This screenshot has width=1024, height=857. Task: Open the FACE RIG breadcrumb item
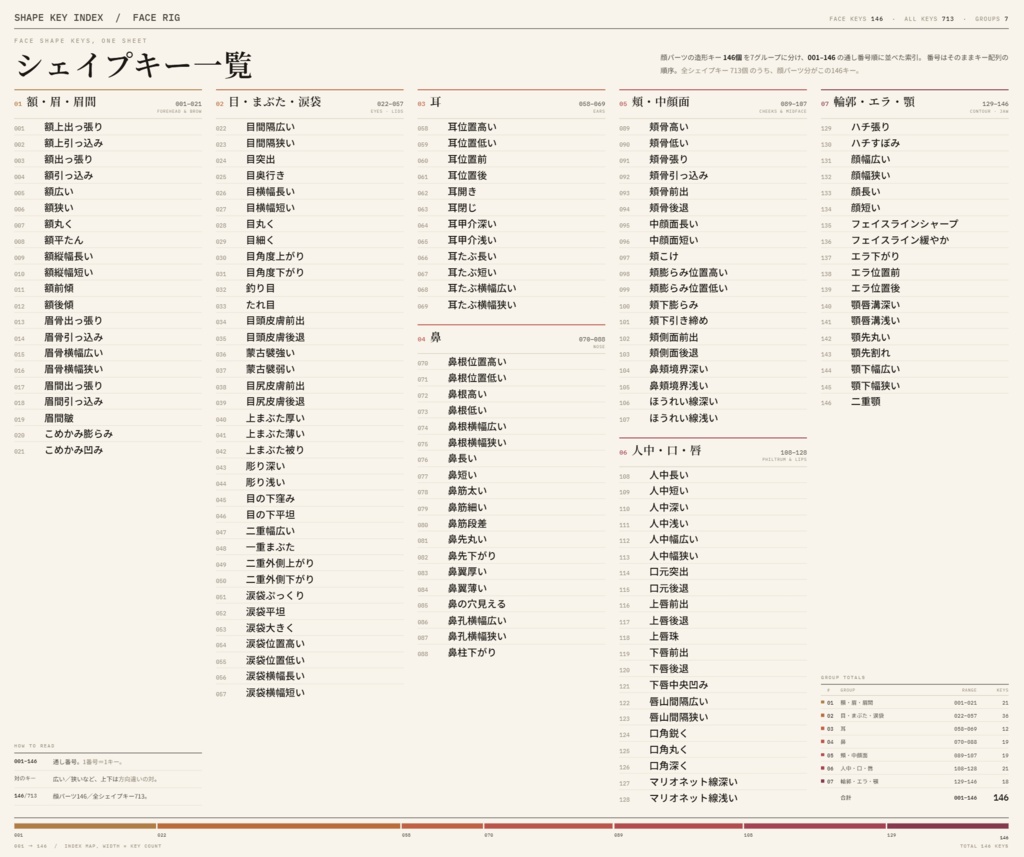pos(156,18)
